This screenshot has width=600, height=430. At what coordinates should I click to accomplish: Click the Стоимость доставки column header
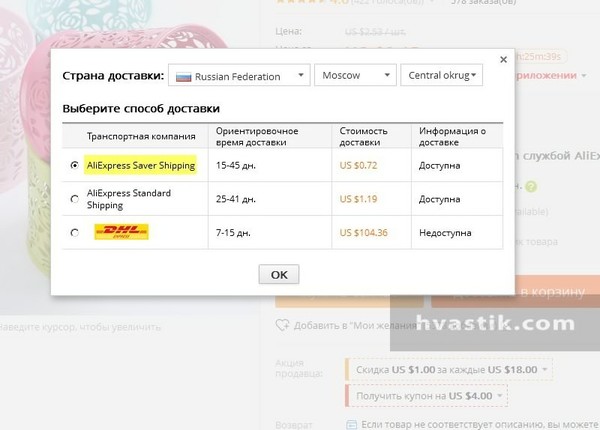(x=364, y=137)
